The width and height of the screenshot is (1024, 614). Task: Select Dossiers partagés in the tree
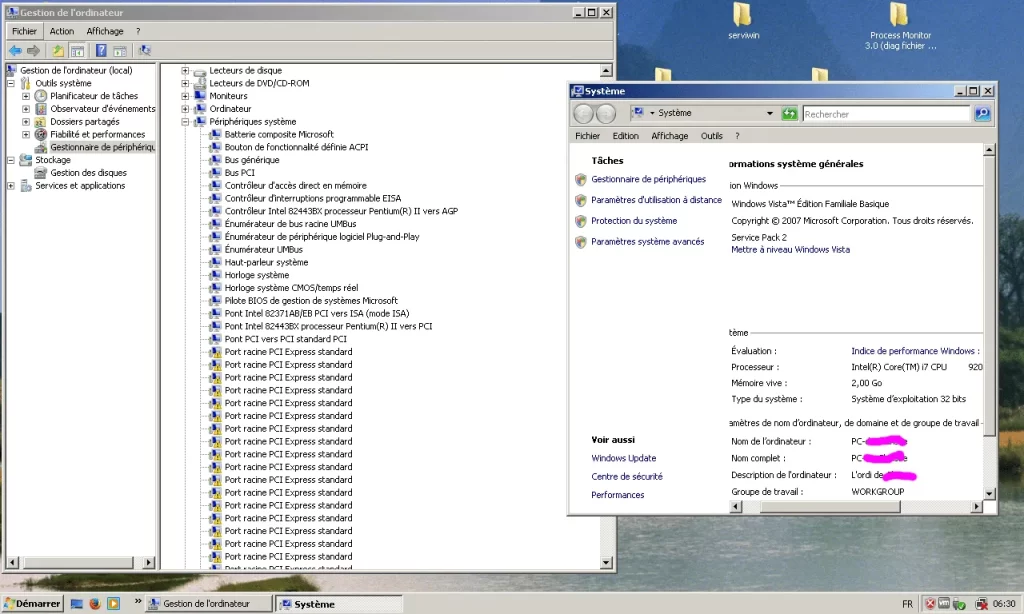tap(85, 121)
